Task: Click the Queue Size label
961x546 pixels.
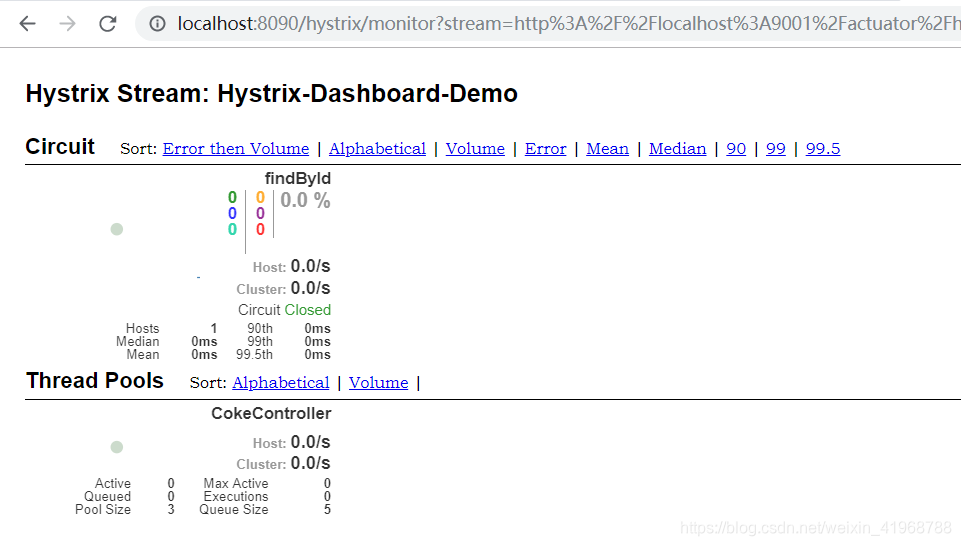Action: 234,509
